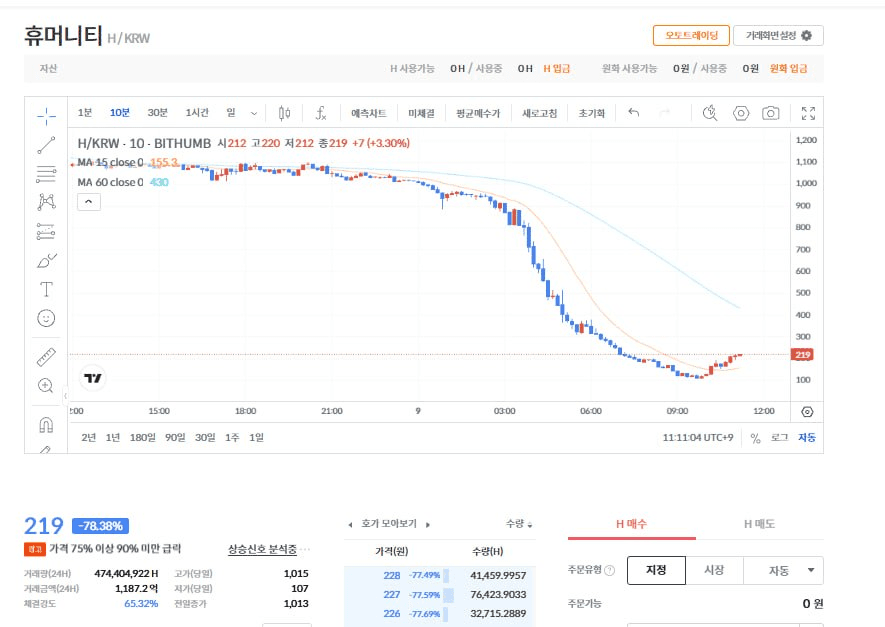Toggle percent scale mode
Viewport: 885px width, 627px height.
pos(755,438)
